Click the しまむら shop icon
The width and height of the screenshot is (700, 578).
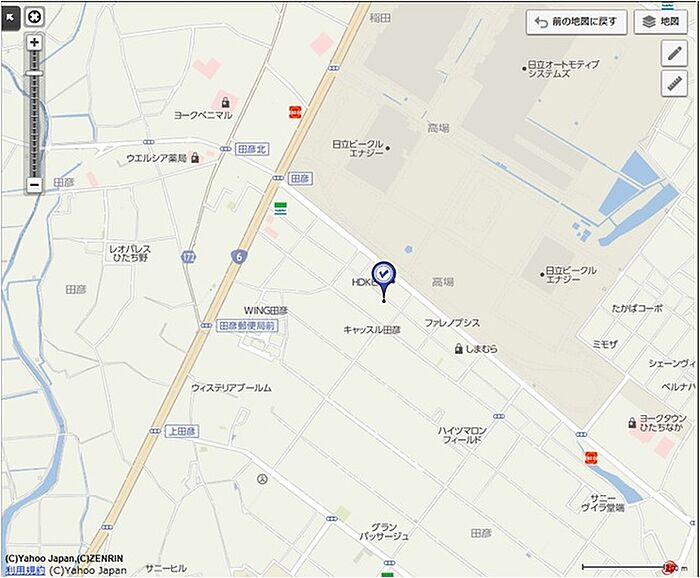click(458, 349)
